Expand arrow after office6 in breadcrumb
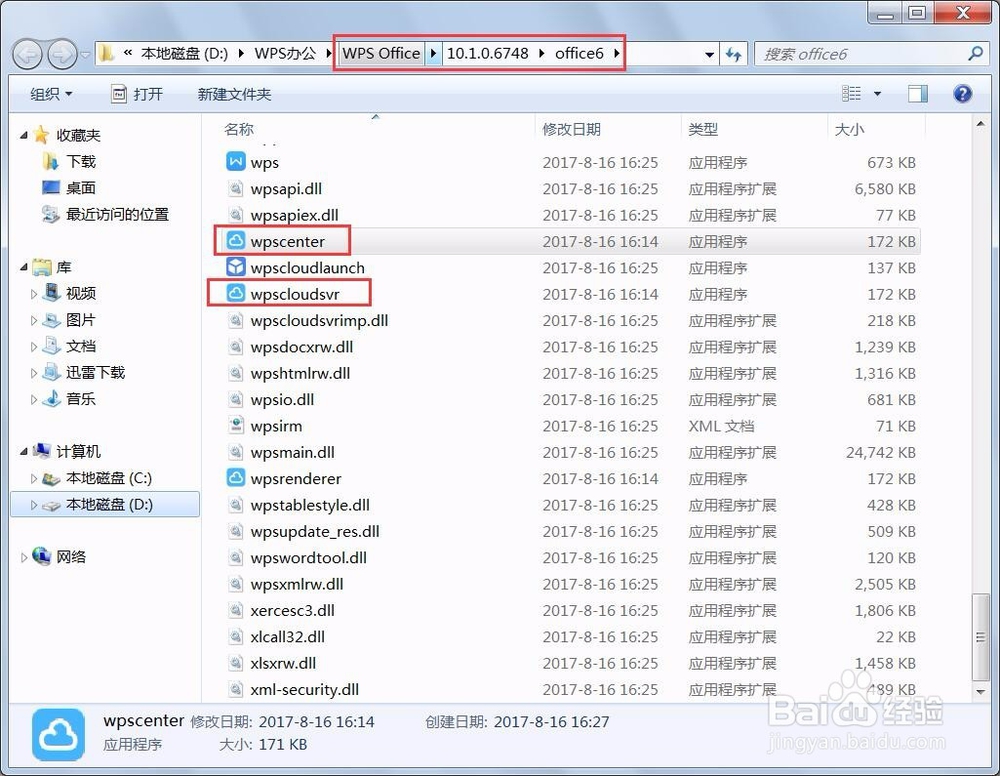 click(x=617, y=54)
